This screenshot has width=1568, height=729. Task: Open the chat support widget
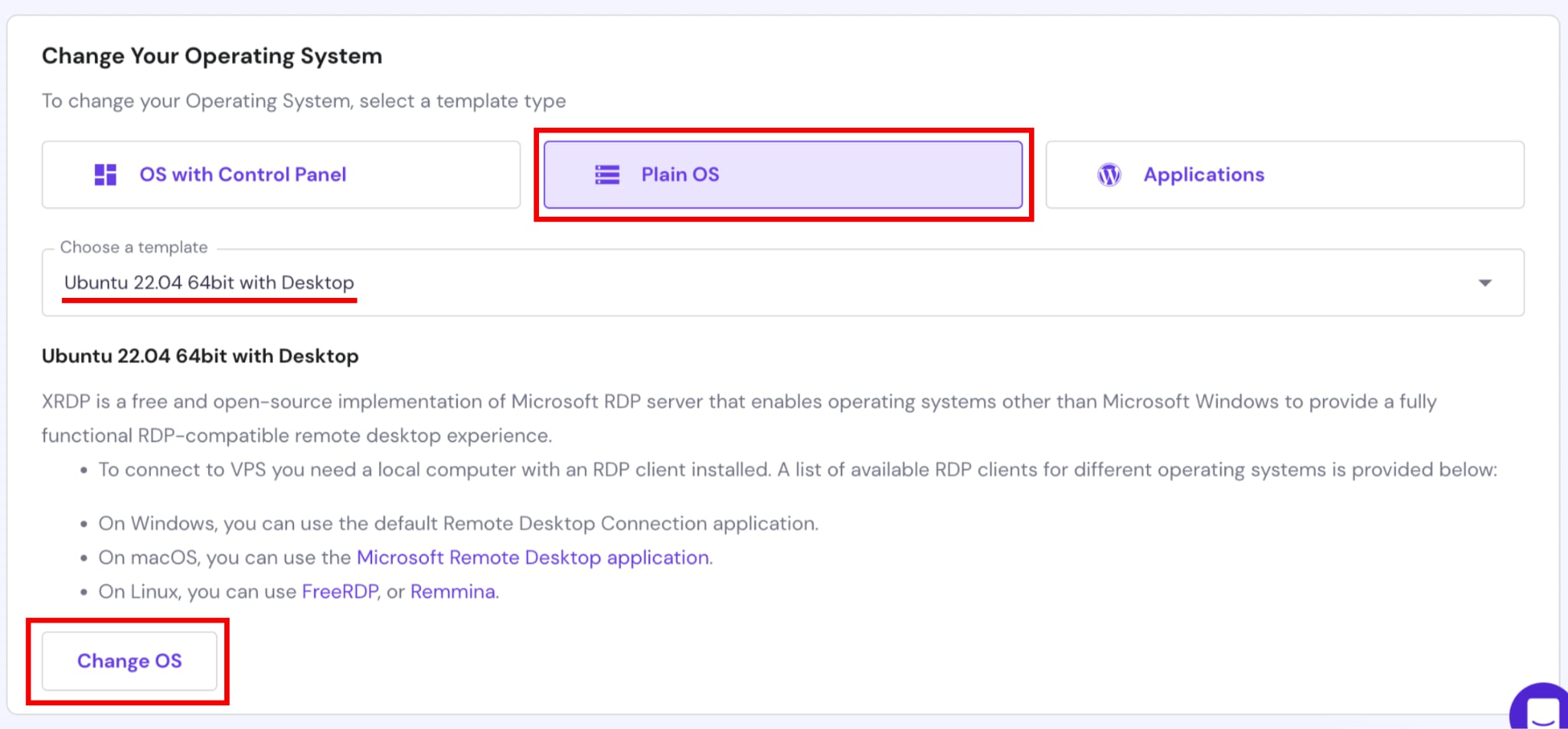[1542, 710]
